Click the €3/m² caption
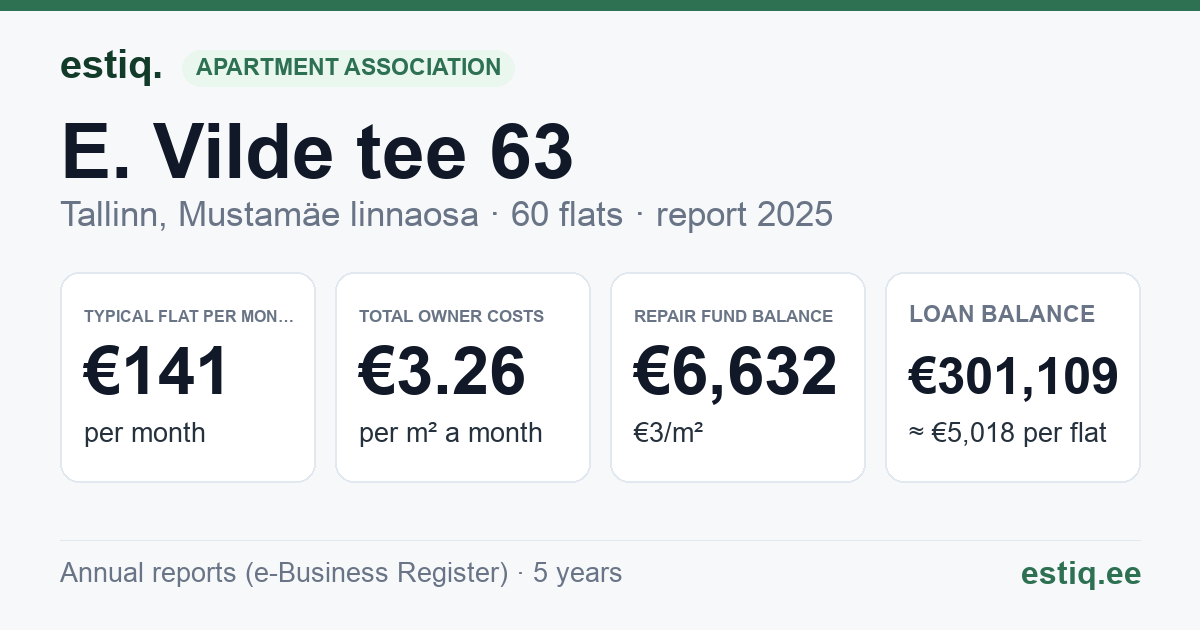1200x630 pixels. [x=668, y=433]
